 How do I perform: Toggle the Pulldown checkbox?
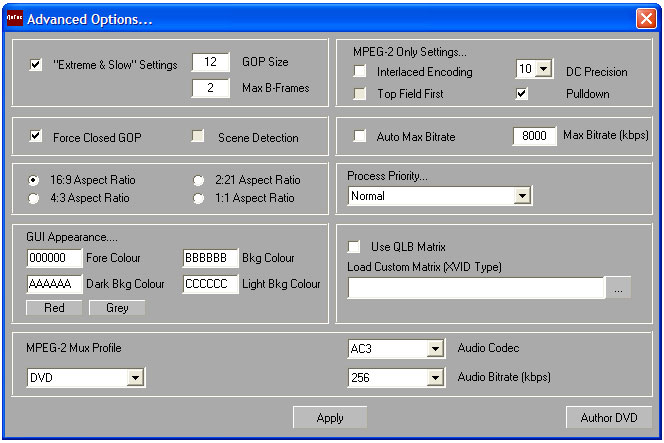click(522, 94)
